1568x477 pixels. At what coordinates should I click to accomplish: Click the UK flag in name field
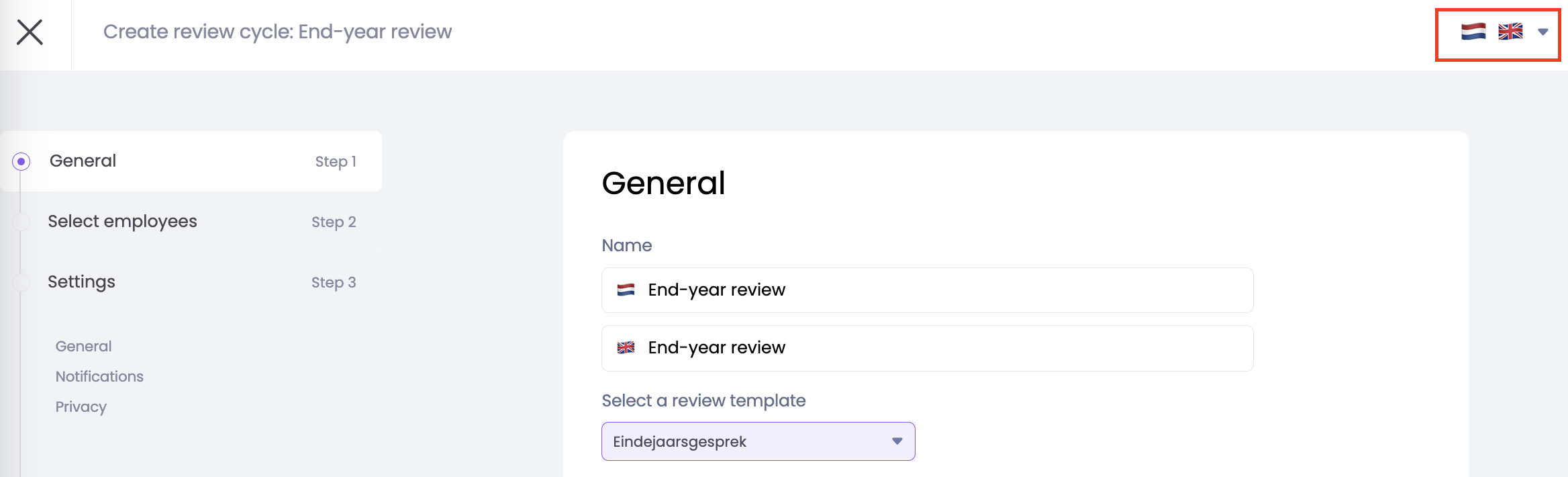(x=626, y=347)
